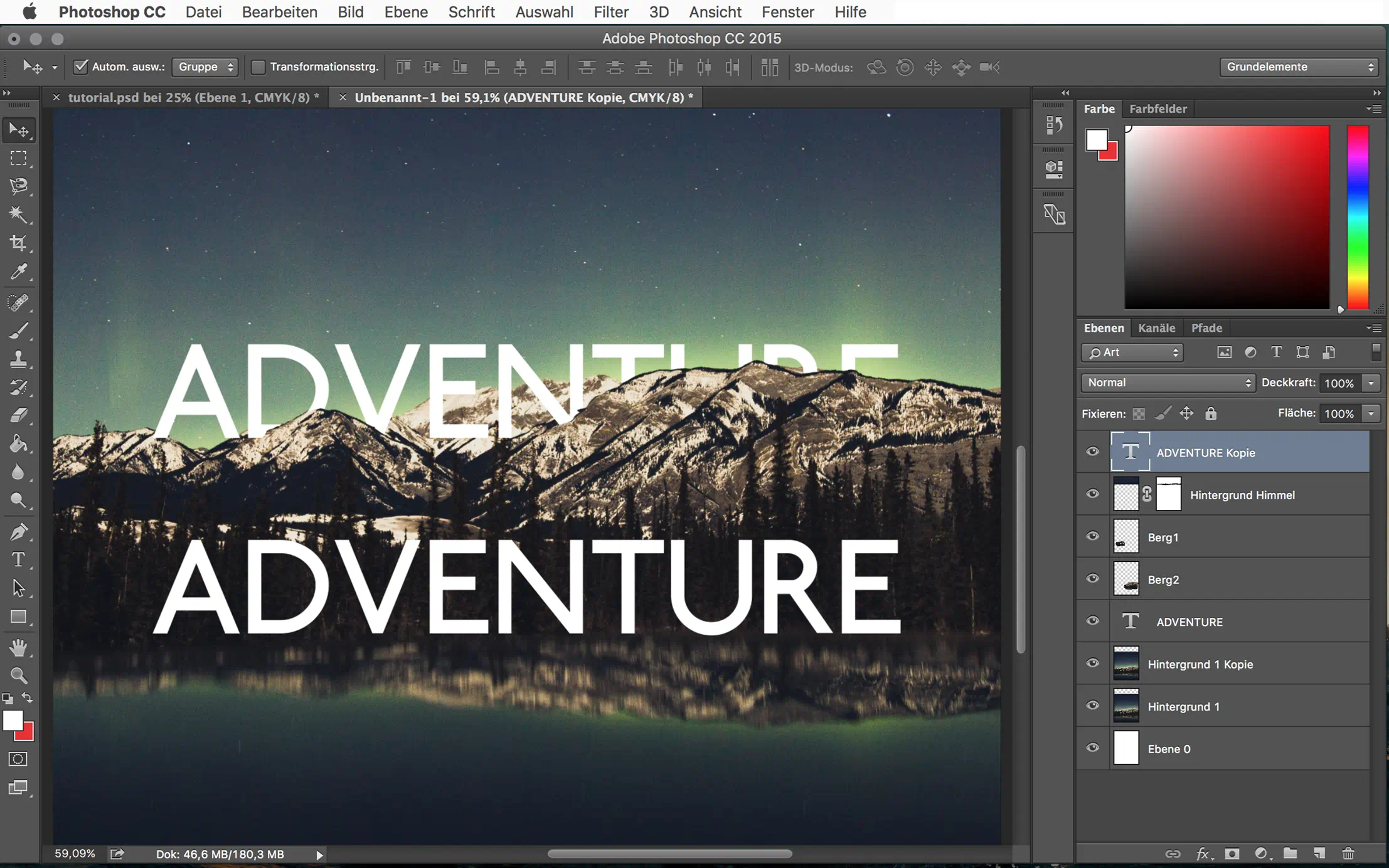The width and height of the screenshot is (1389, 868).
Task: Open the Gruppe auto-select dropdown
Action: click(x=205, y=66)
